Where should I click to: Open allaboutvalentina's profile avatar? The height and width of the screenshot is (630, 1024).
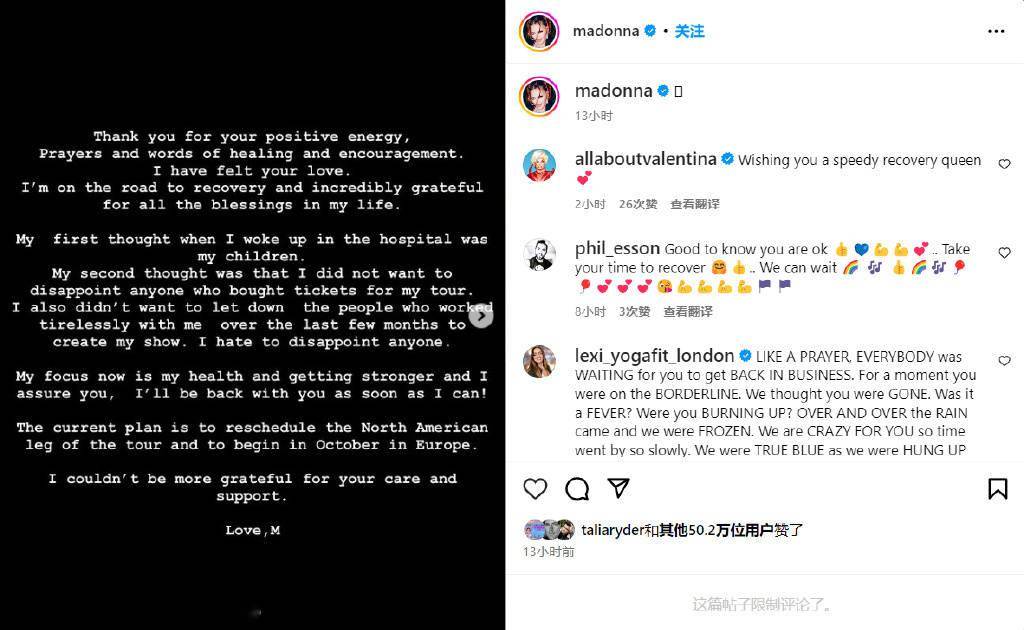pyautogui.click(x=539, y=165)
